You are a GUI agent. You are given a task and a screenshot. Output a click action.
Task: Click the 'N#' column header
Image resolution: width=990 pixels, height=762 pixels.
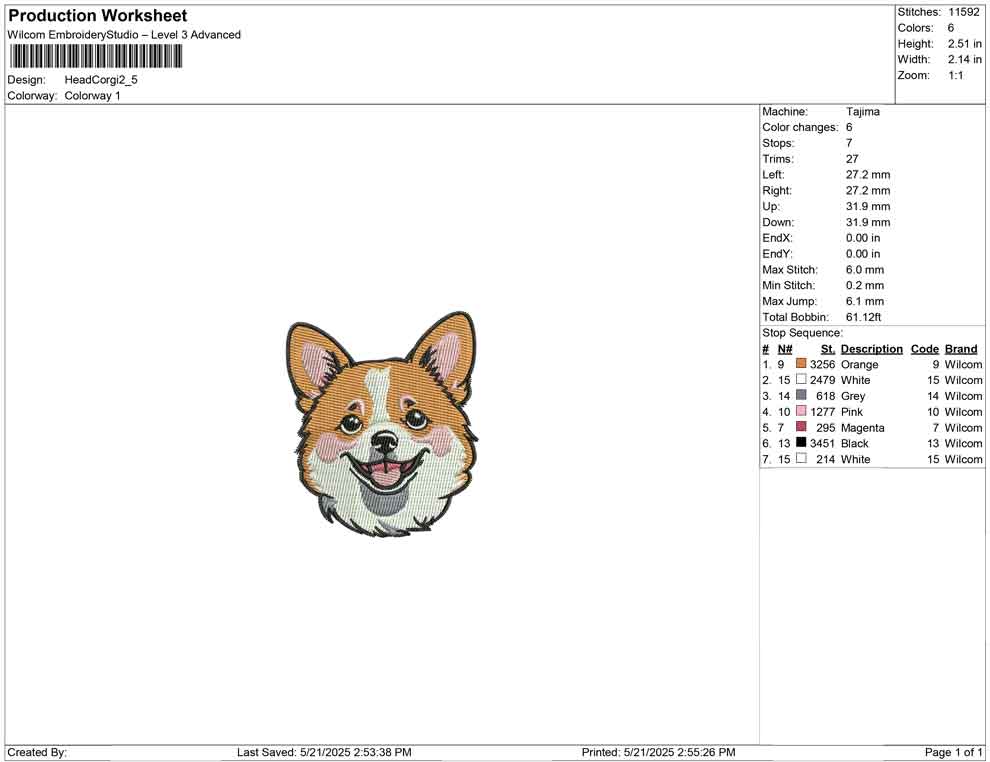pos(785,349)
